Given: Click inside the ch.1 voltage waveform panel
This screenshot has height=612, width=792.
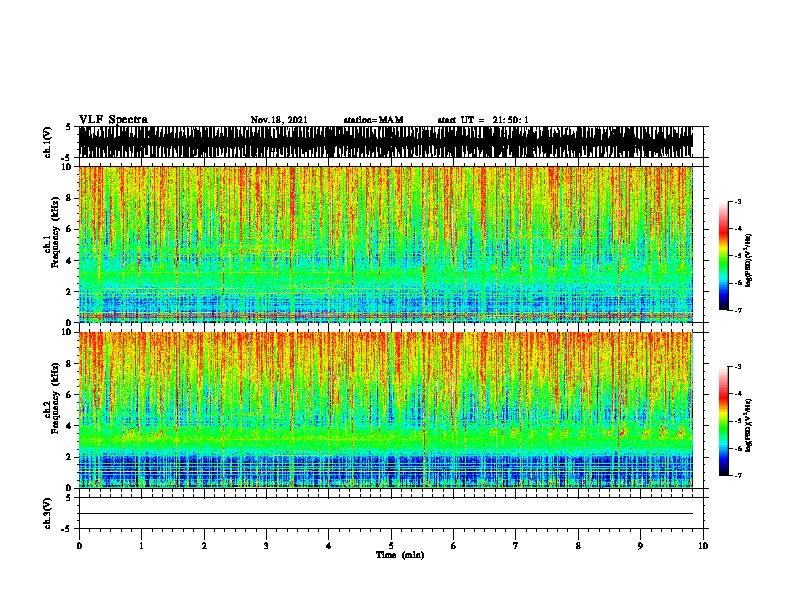Looking at the screenshot, I should click(x=386, y=142).
